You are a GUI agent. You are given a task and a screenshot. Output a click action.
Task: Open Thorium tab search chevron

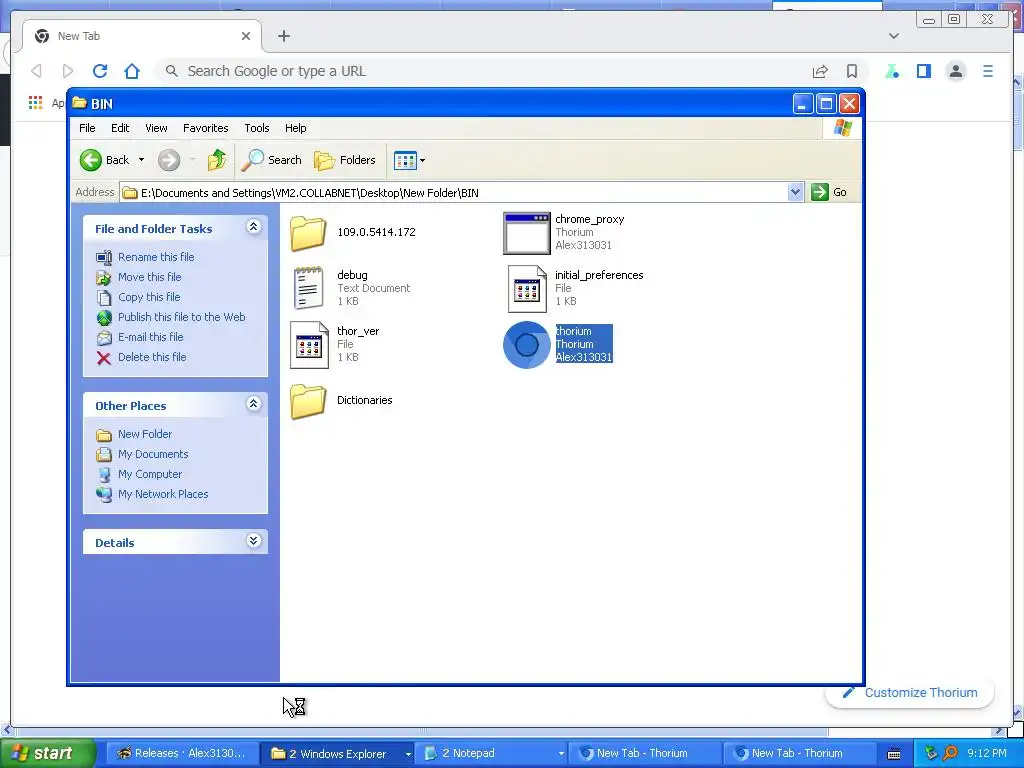[893, 36]
